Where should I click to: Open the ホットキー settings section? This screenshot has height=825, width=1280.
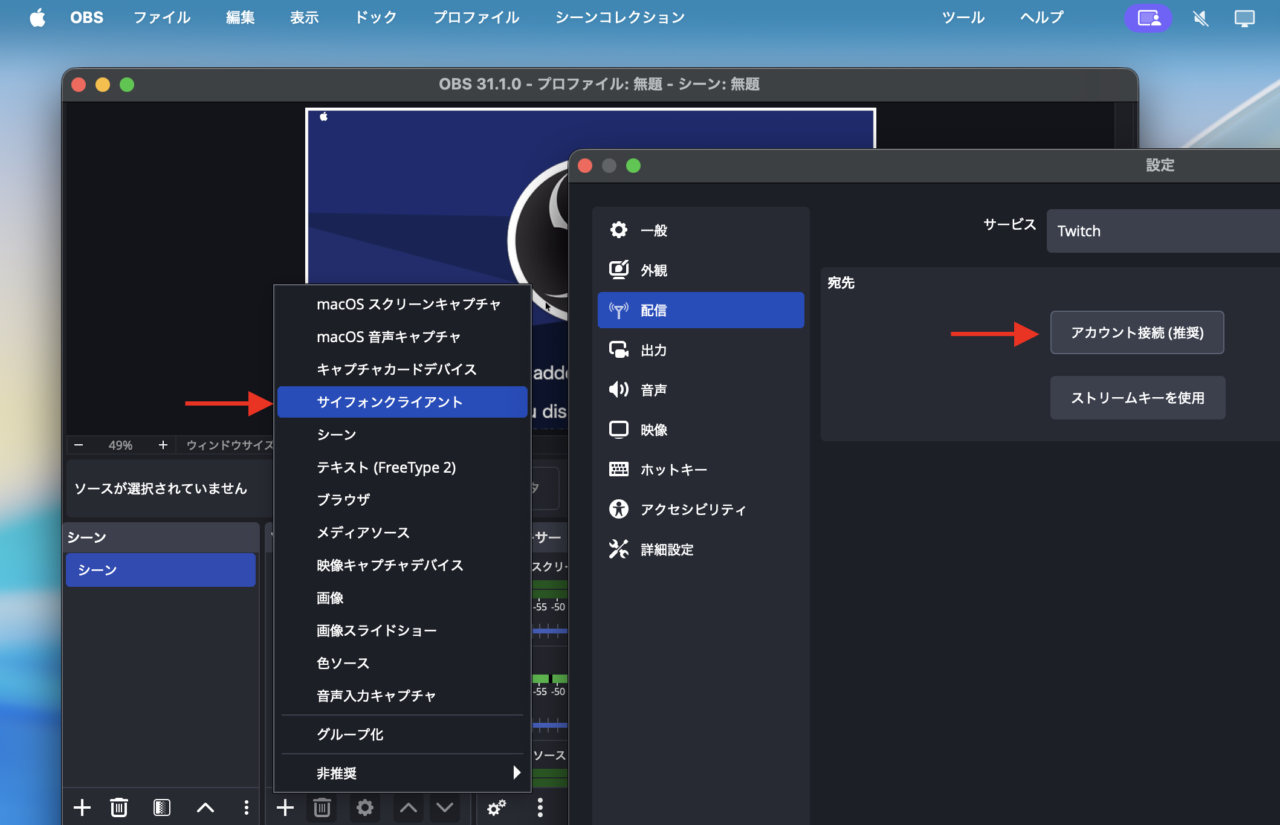(665, 469)
